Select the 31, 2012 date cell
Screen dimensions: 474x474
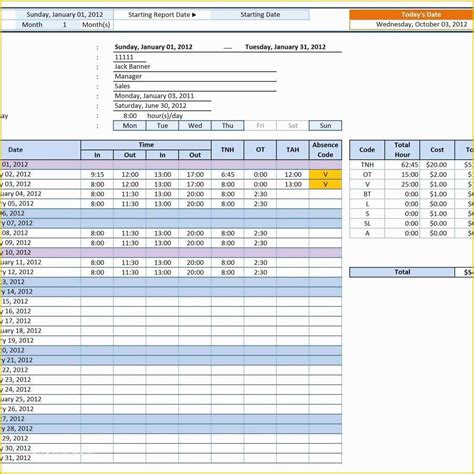point(40,458)
